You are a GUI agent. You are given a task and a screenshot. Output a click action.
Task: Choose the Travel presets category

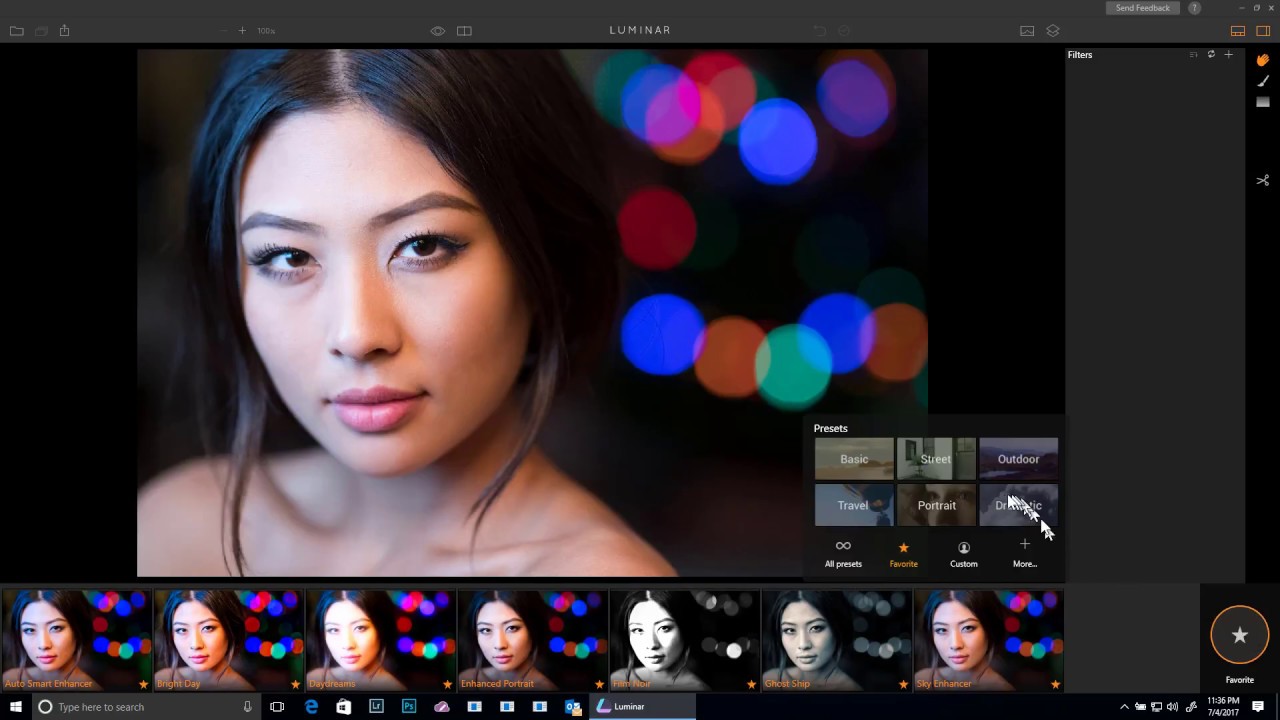click(x=854, y=505)
